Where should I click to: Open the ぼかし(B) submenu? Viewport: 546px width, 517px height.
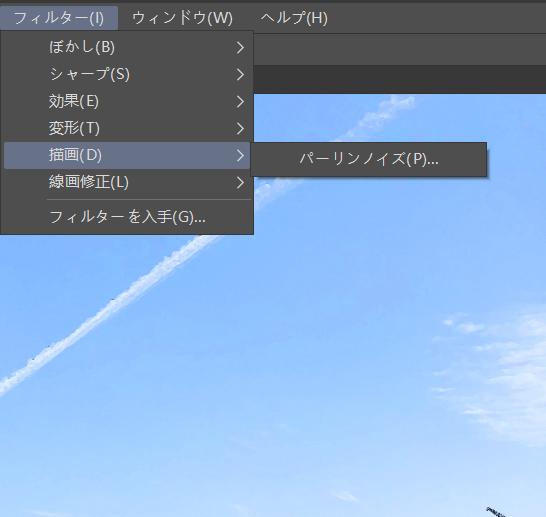point(127,47)
